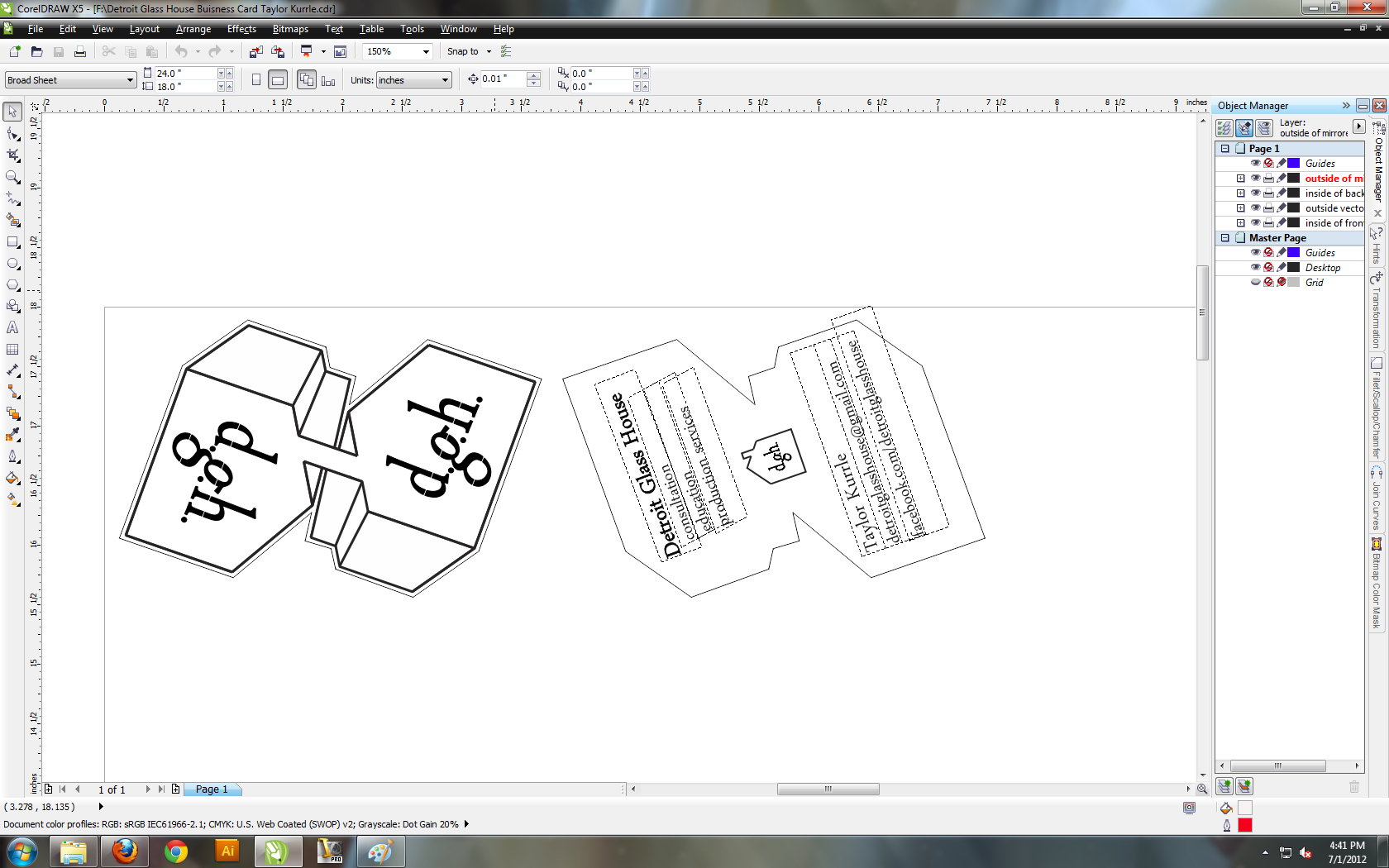Image resolution: width=1389 pixels, height=868 pixels.
Task: Open the Units dropdown
Action: [x=445, y=80]
